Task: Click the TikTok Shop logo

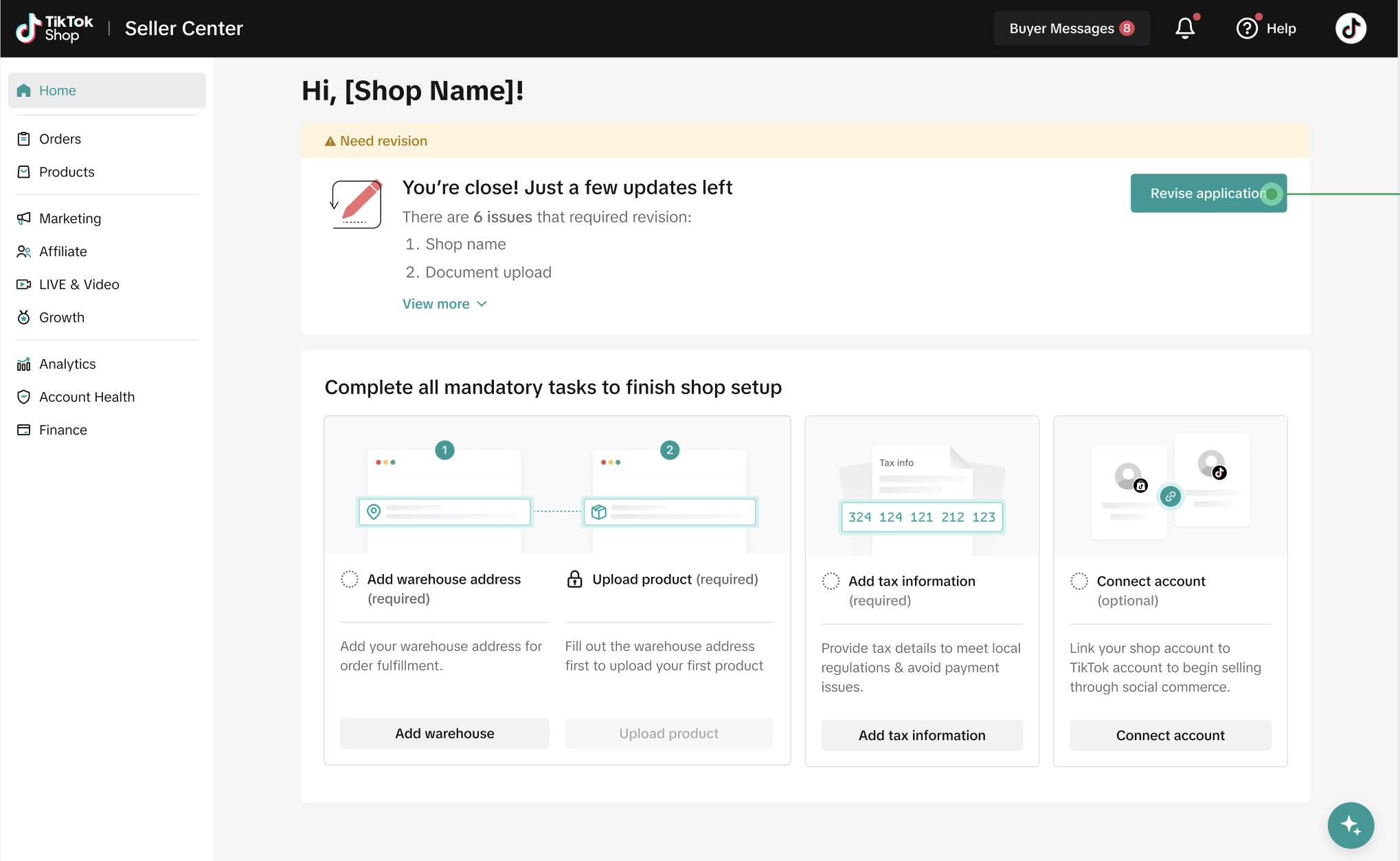Action: pos(55,28)
